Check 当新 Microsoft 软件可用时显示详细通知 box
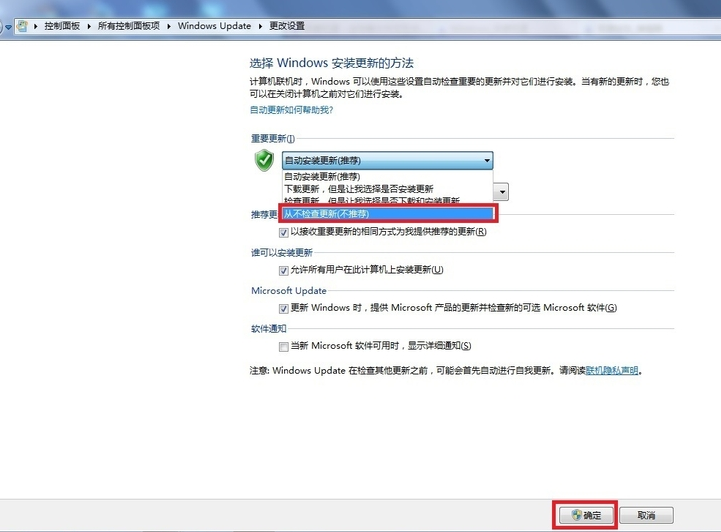This screenshot has width=721, height=532. pos(285,346)
